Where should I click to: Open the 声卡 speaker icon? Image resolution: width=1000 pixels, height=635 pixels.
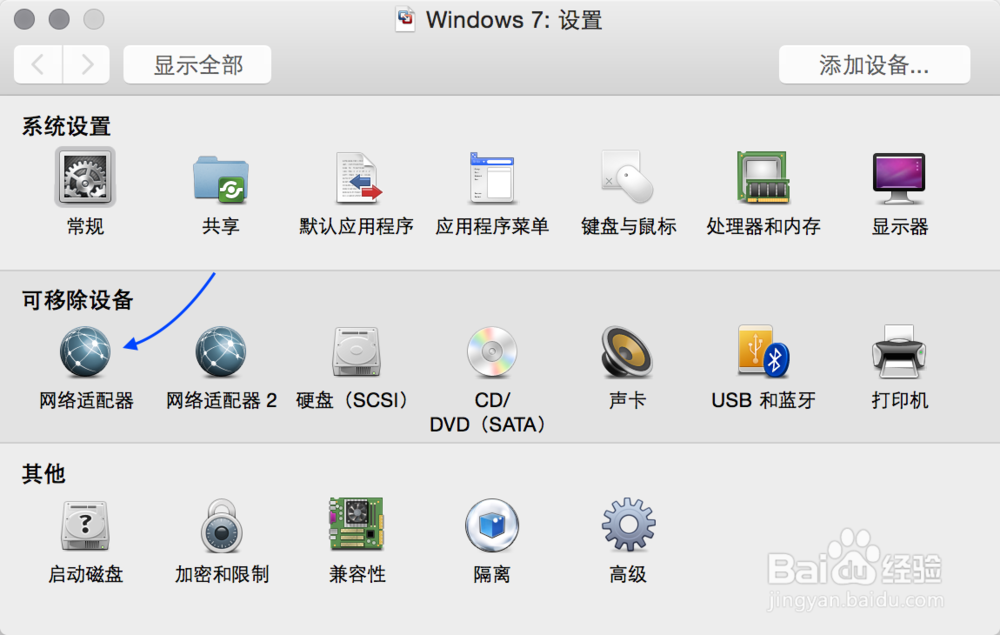(x=627, y=352)
